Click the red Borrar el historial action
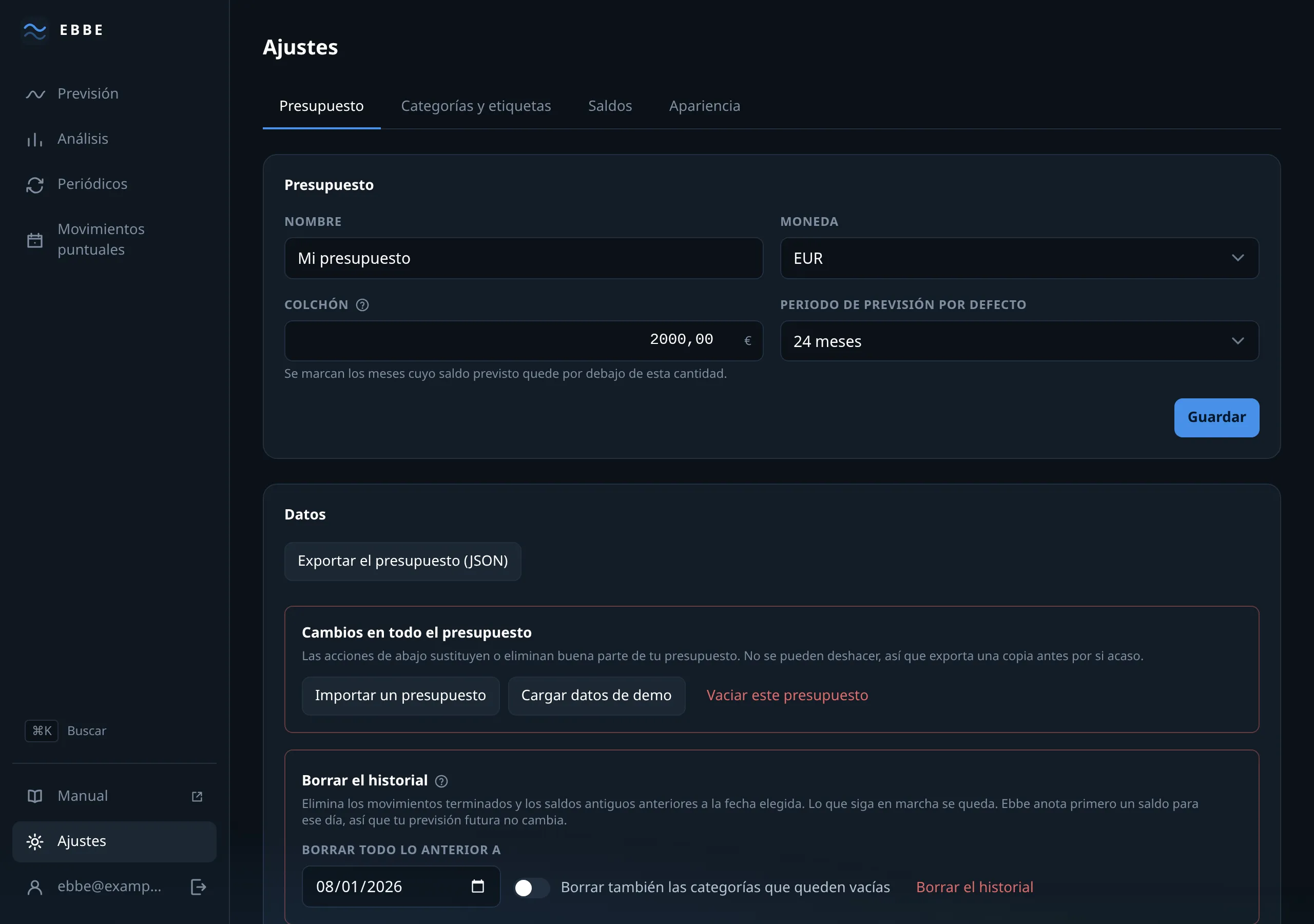The height and width of the screenshot is (924, 1314). [x=975, y=888]
